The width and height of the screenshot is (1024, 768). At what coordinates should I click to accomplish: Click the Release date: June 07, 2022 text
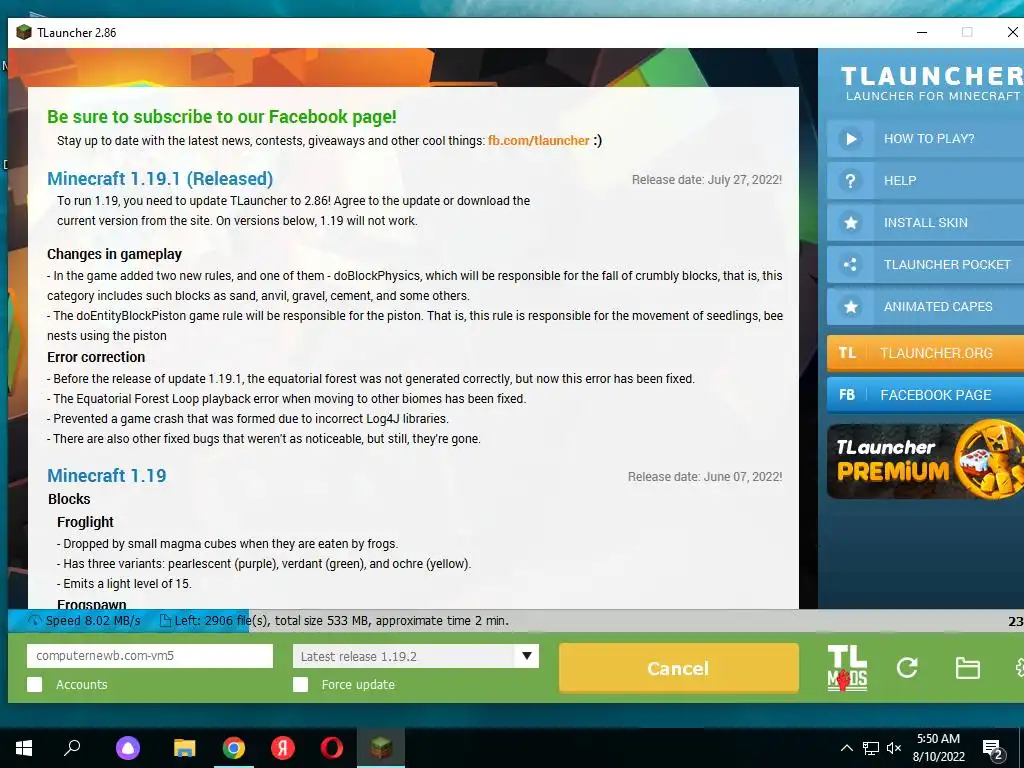pyautogui.click(x=705, y=477)
